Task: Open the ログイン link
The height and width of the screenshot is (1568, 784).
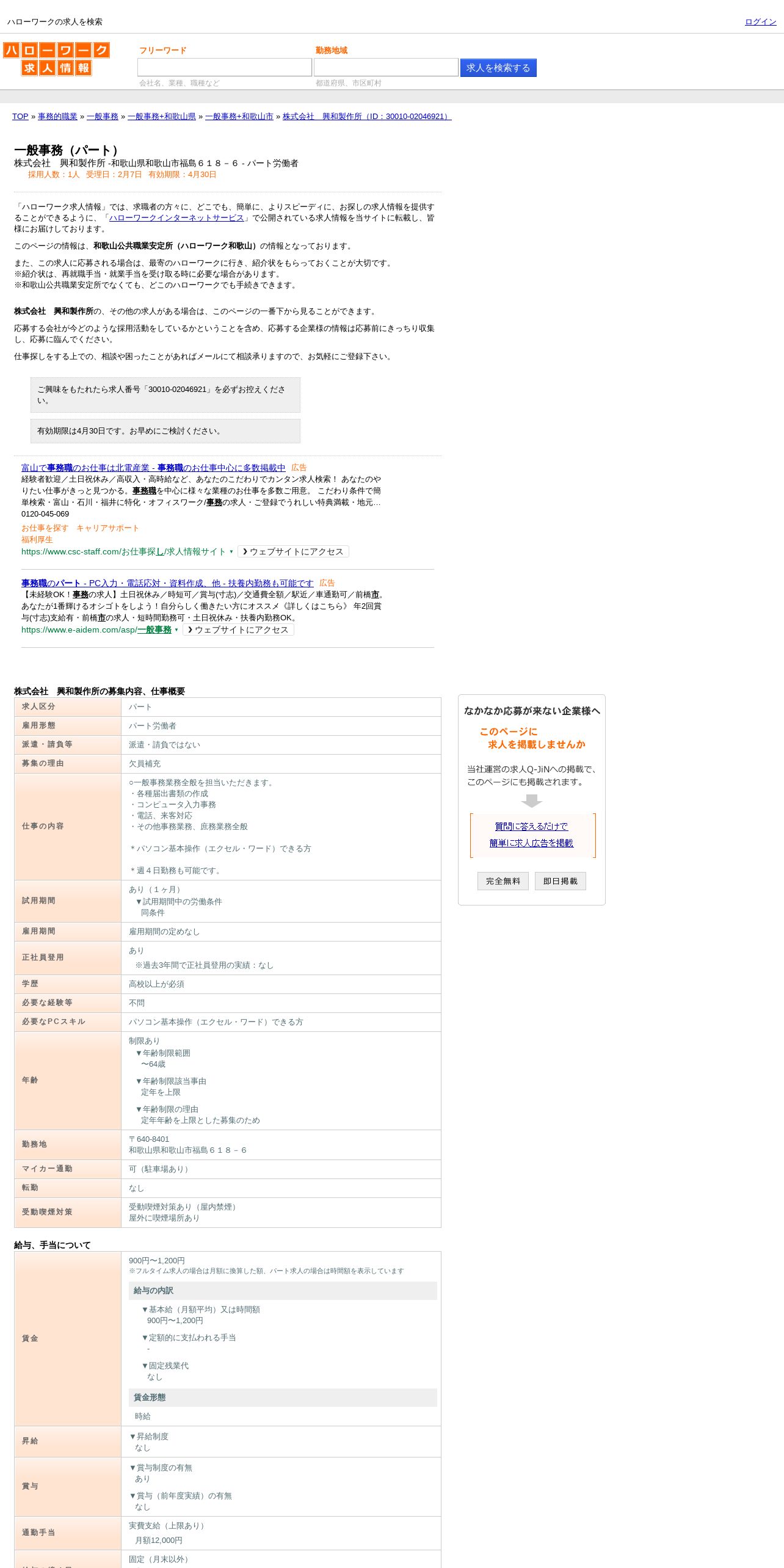Action: (760, 22)
